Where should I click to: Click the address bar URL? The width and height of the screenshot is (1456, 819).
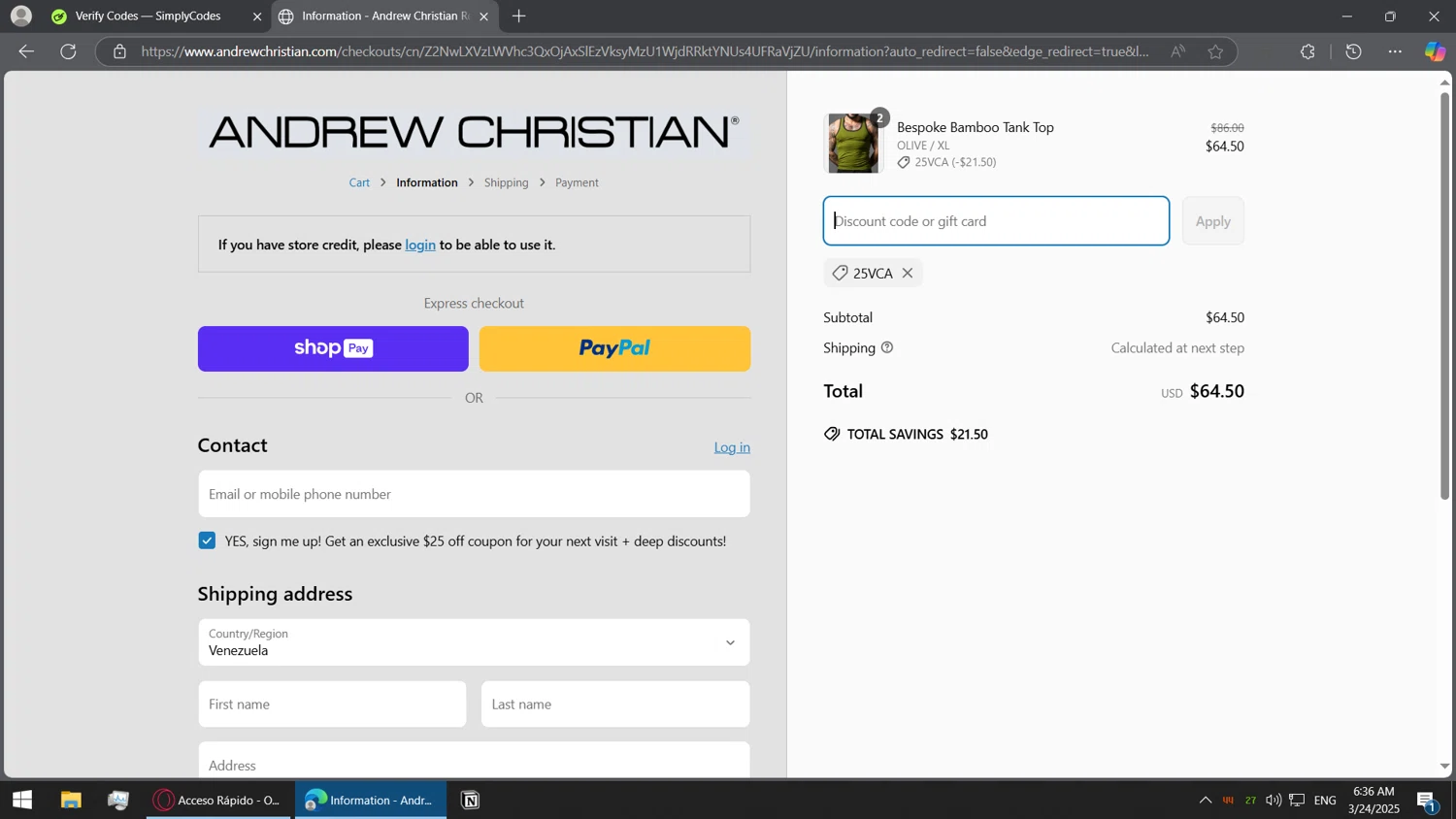point(645,51)
